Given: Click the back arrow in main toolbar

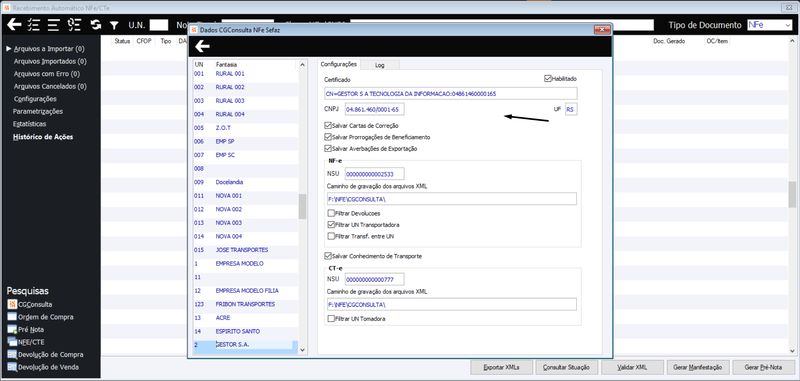Looking at the screenshot, I should click(x=14, y=24).
